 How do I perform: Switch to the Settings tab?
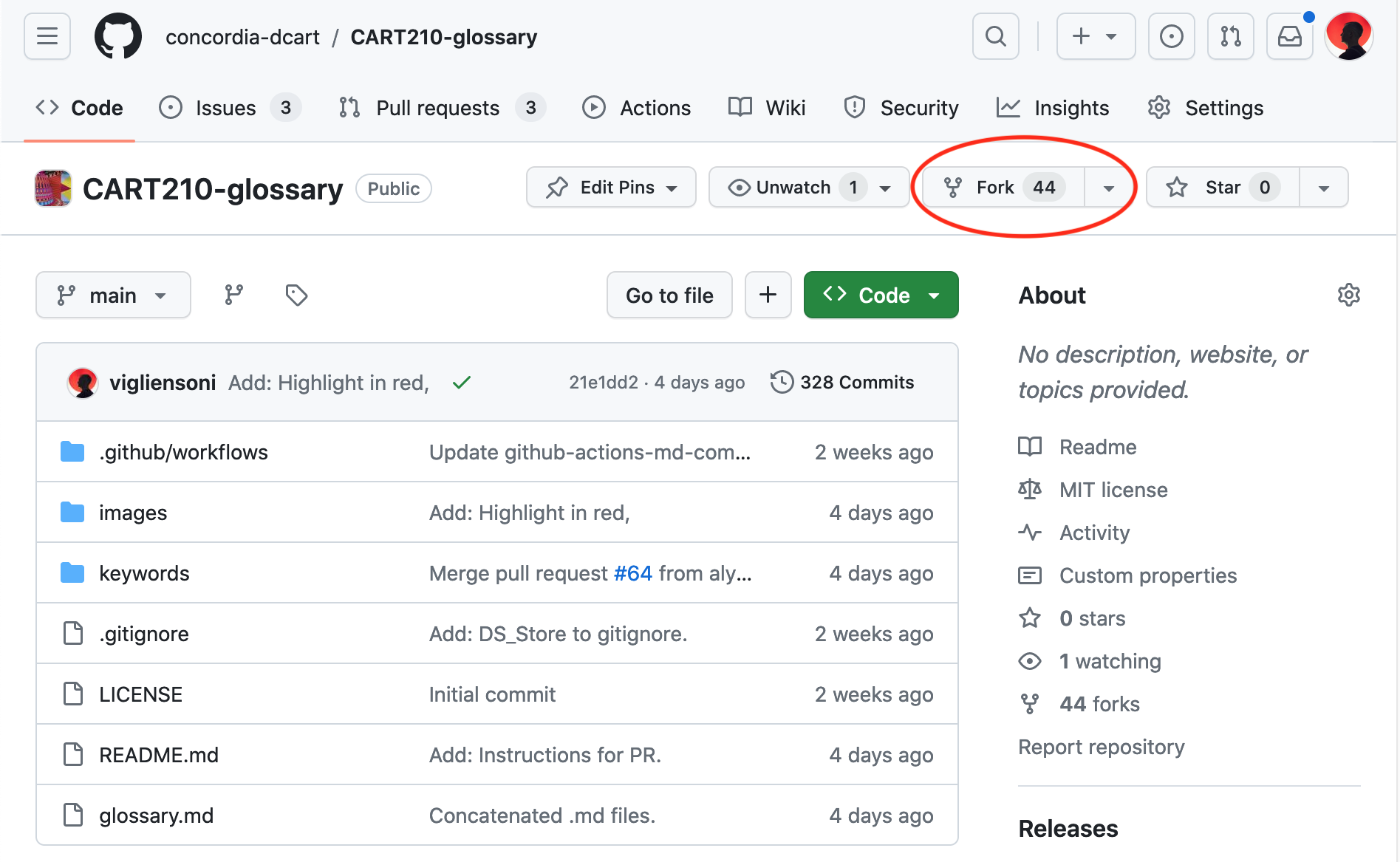pos(1205,108)
